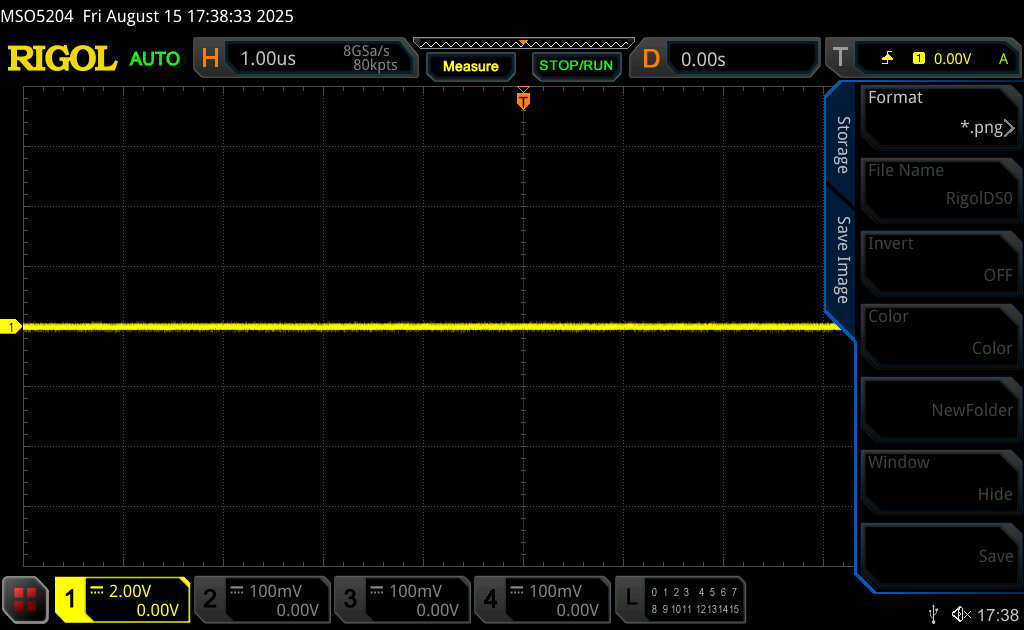Change the Color image setting
This screenshot has height=630, width=1024.
(x=940, y=332)
